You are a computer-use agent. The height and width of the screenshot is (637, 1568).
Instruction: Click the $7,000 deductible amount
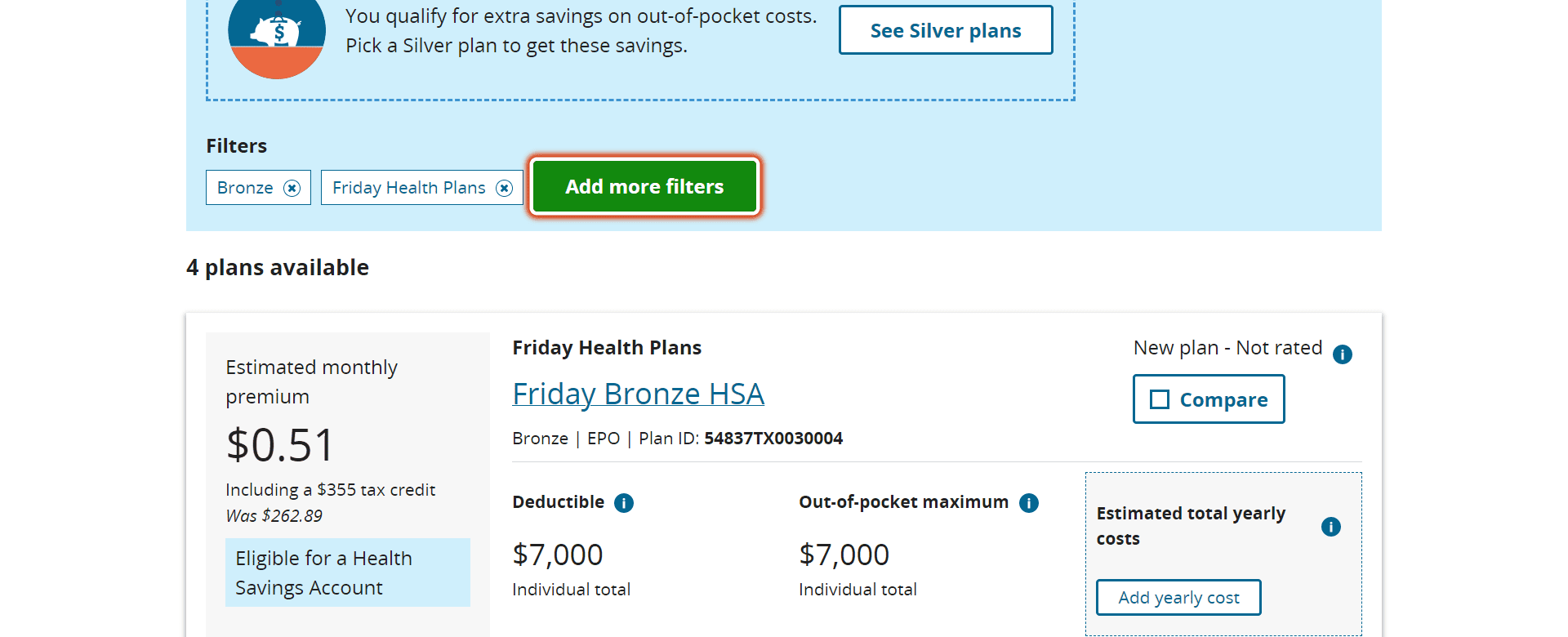pyautogui.click(x=558, y=555)
